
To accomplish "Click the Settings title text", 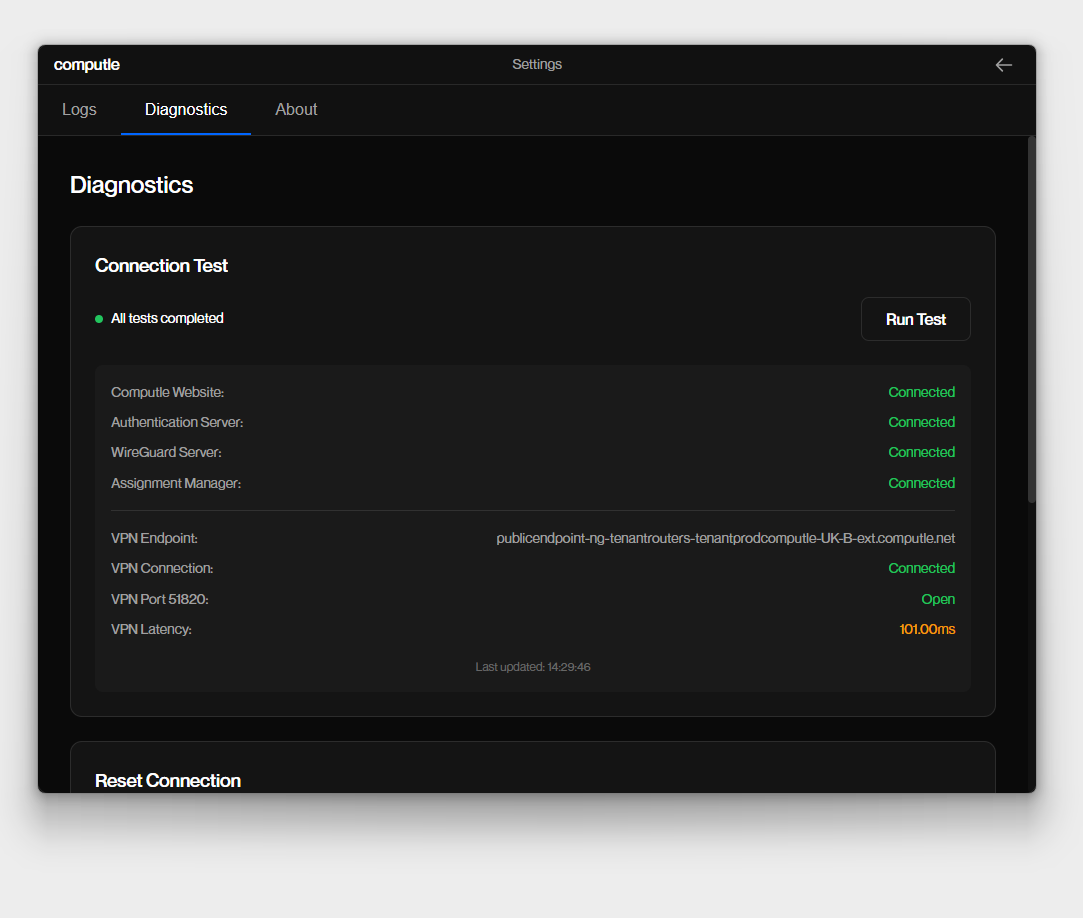I will pyautogui.click(x=537, y=64).
